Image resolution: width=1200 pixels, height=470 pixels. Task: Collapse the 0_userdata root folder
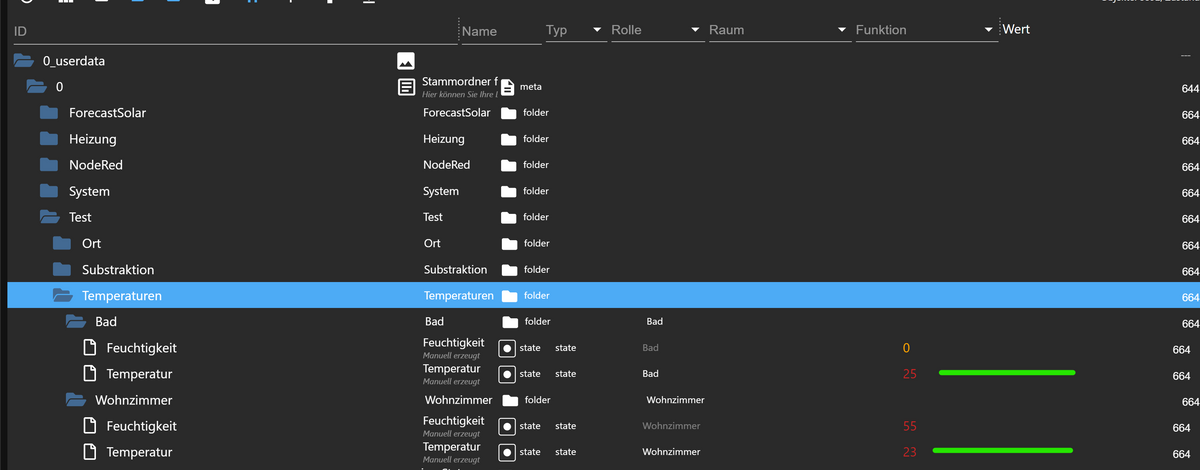pyautogui.click(x=23, y=61)
